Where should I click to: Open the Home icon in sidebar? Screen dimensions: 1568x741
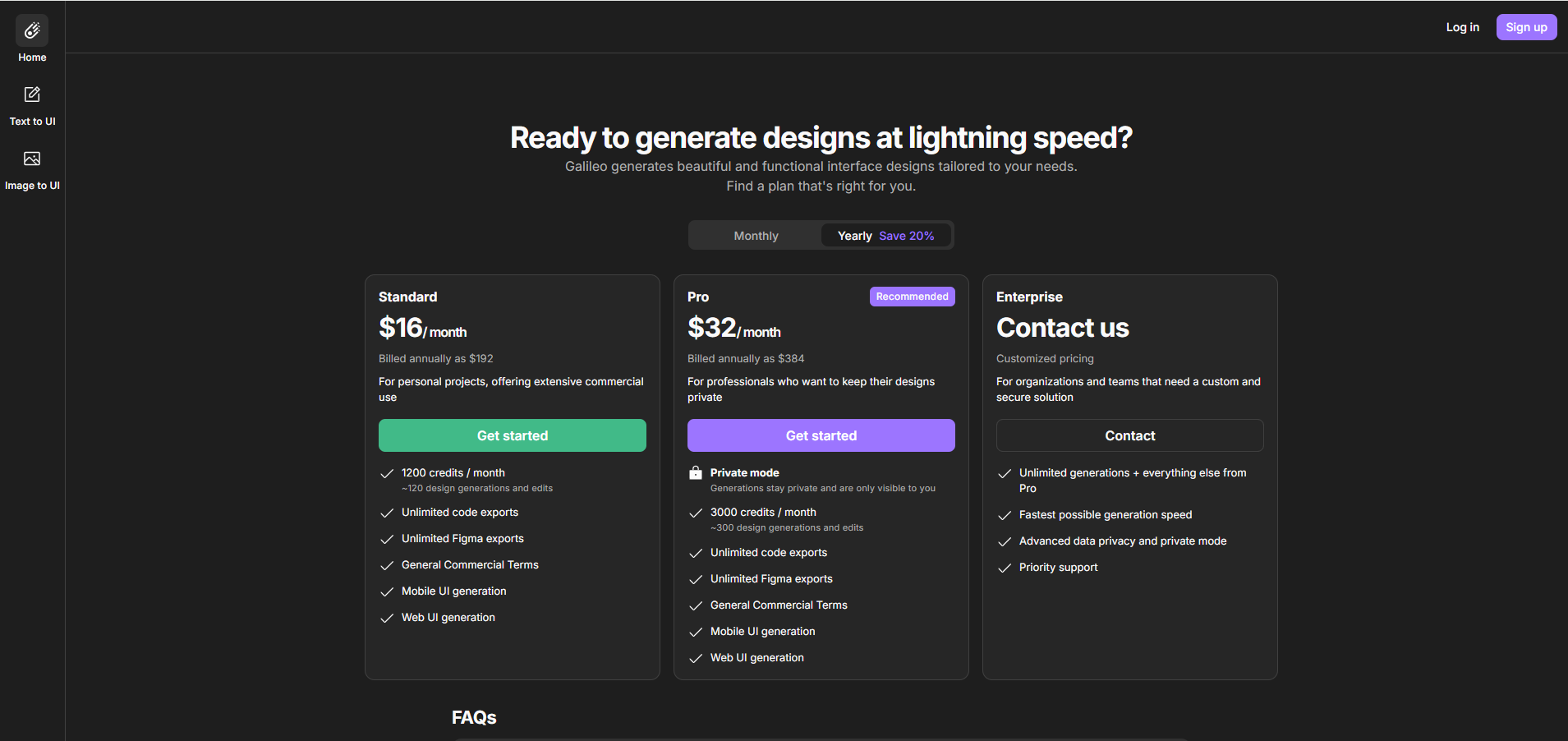pos(32,30)
